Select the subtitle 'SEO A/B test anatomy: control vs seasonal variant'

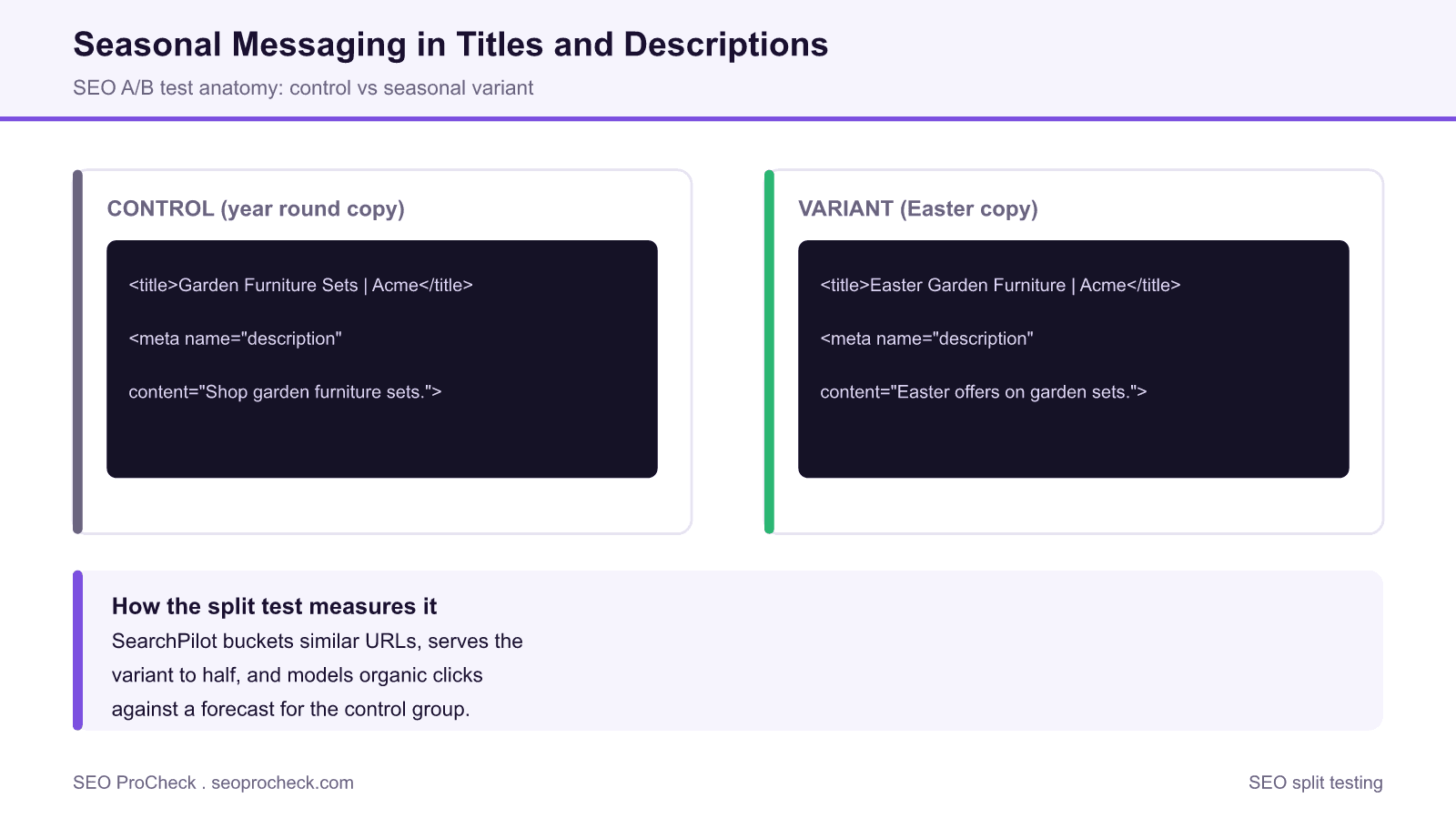coord(303,88)
